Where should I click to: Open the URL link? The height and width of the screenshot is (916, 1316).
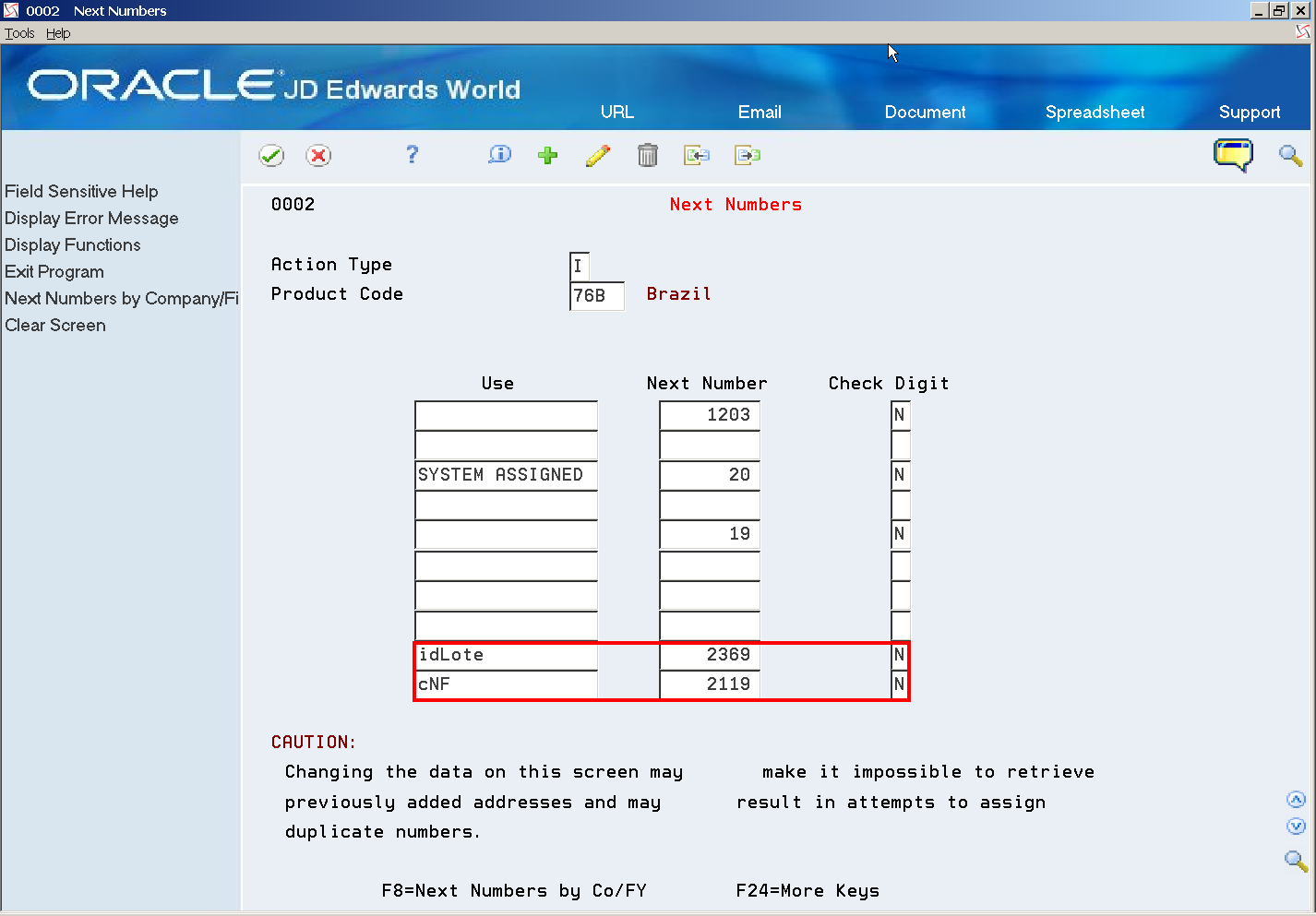617,112
